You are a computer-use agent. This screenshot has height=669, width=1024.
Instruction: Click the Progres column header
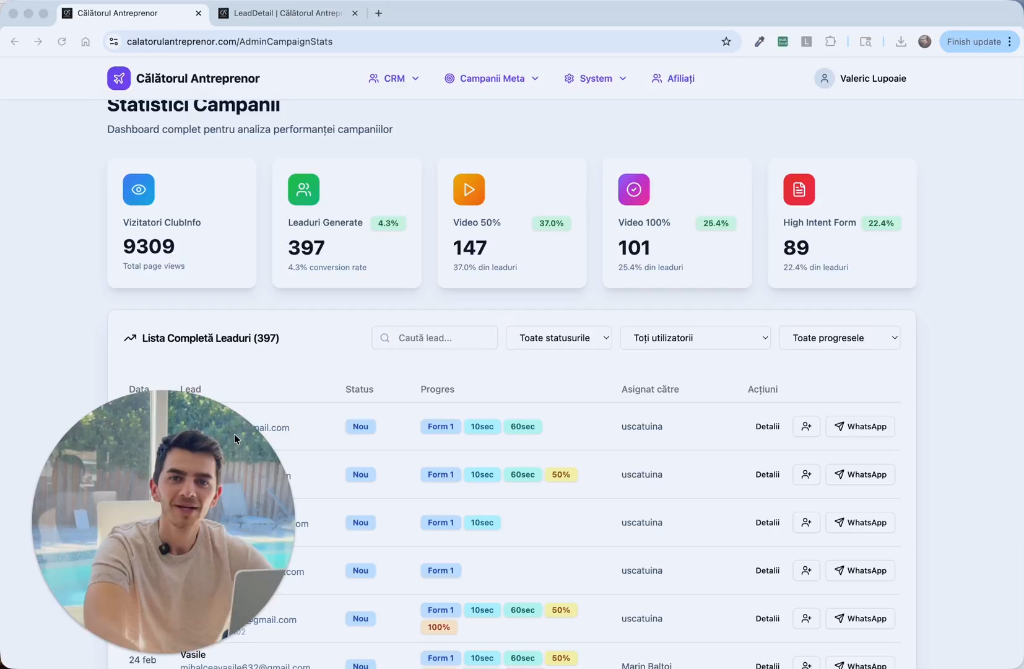click(438, 389)
